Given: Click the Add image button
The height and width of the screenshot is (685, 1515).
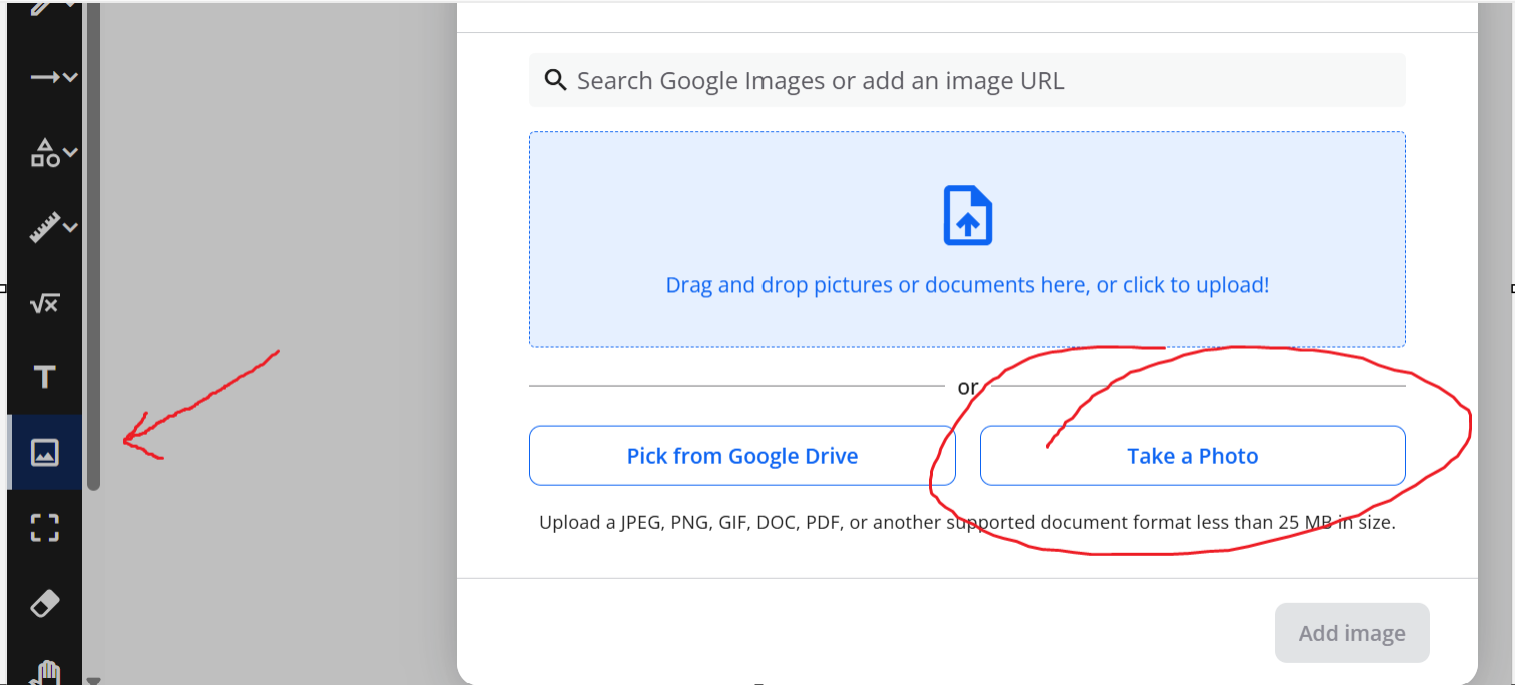Looking at the screenshot, I should 1351,633.
